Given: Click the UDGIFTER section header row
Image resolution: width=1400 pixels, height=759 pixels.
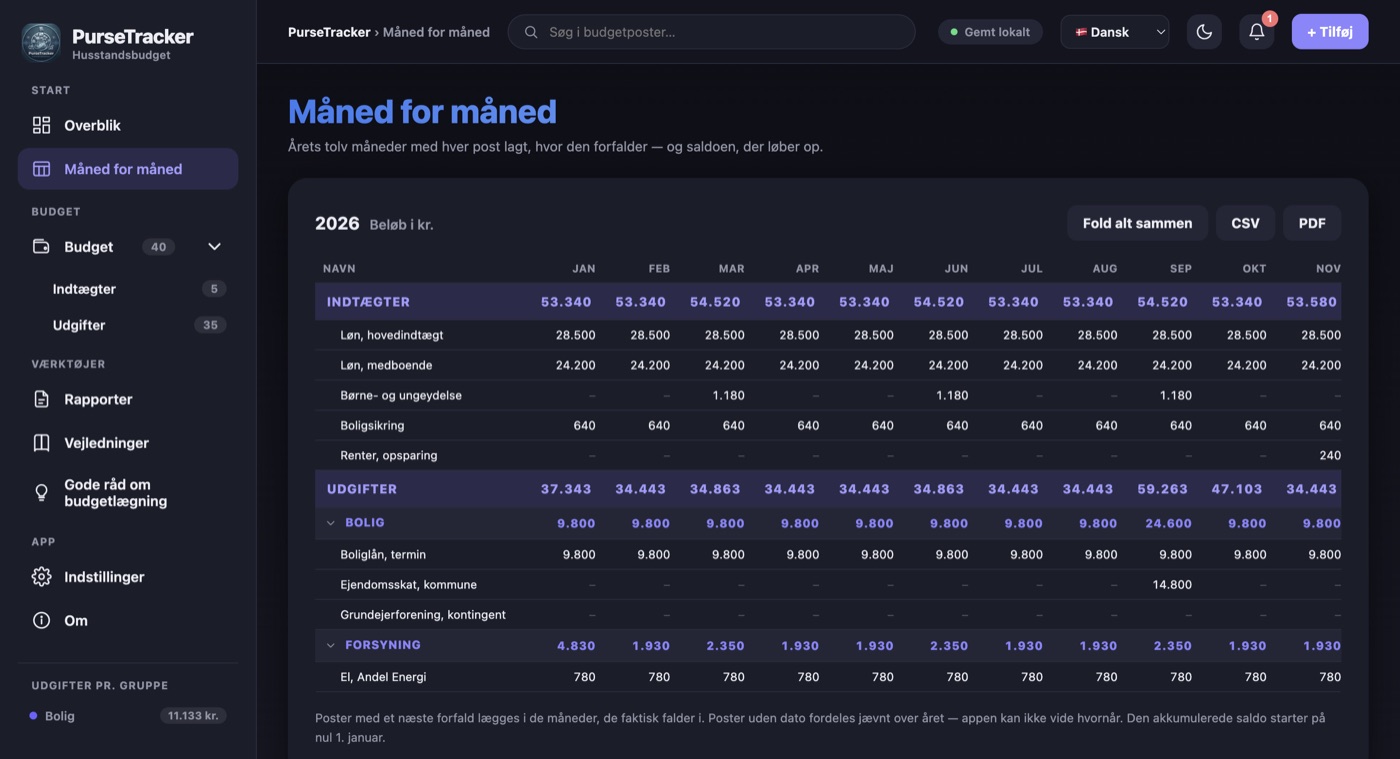Looking at the screenshot, I should coord(828,489).
